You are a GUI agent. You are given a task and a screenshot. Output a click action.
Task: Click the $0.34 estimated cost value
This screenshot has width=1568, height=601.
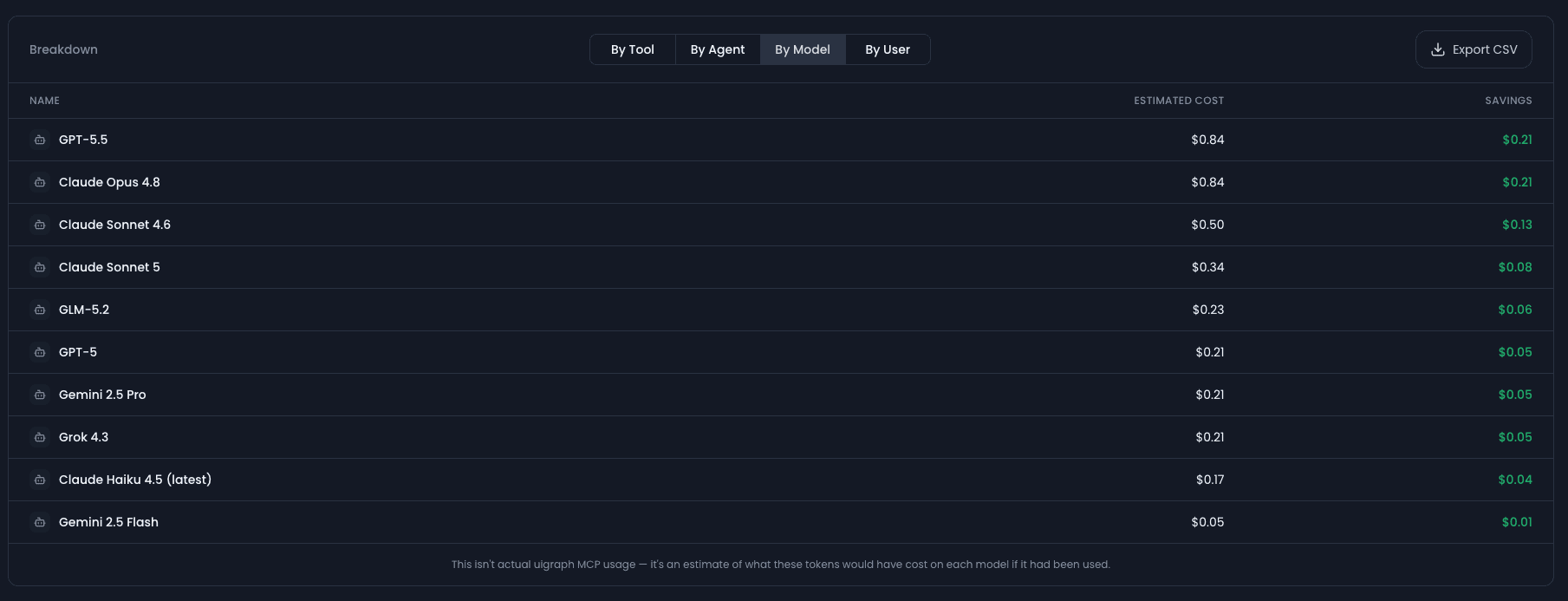tap(1207, 267)
